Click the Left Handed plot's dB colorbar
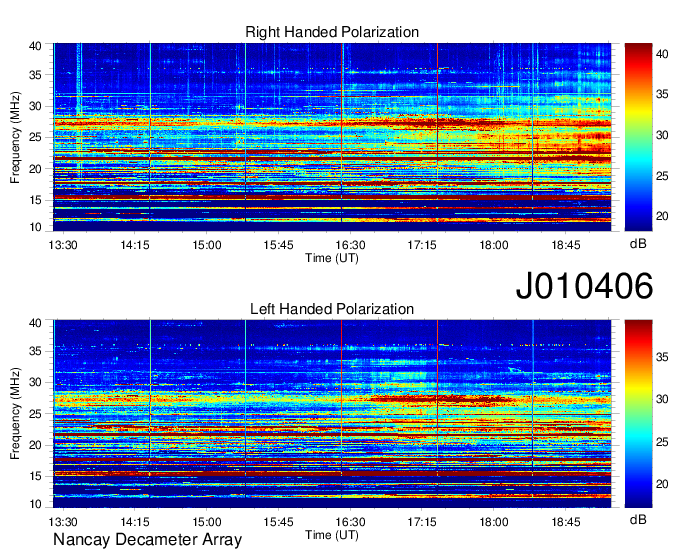Screen dimensions: 680x552 (638, 414)
